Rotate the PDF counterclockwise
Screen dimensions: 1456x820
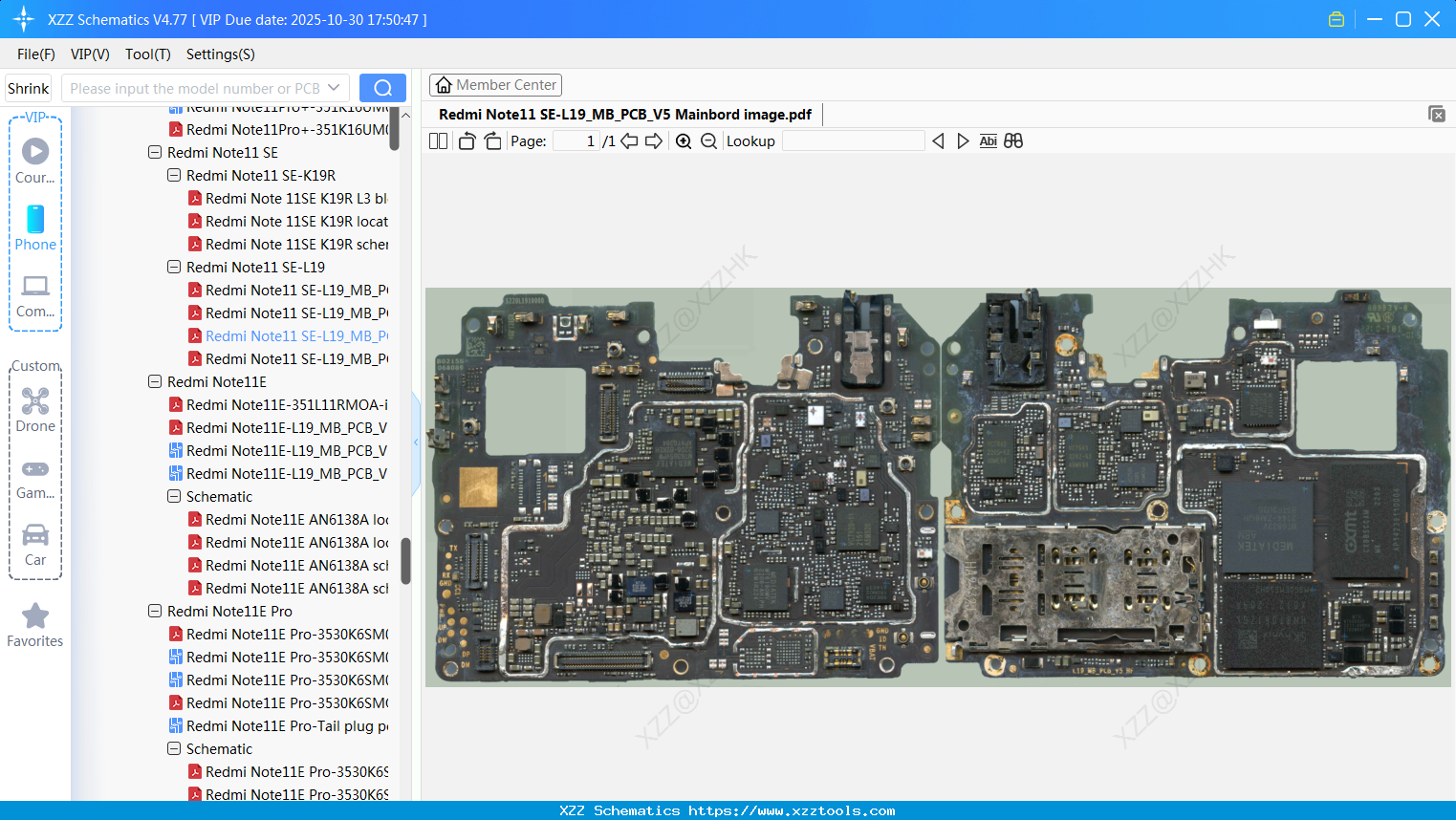click(x=466, y=140)
